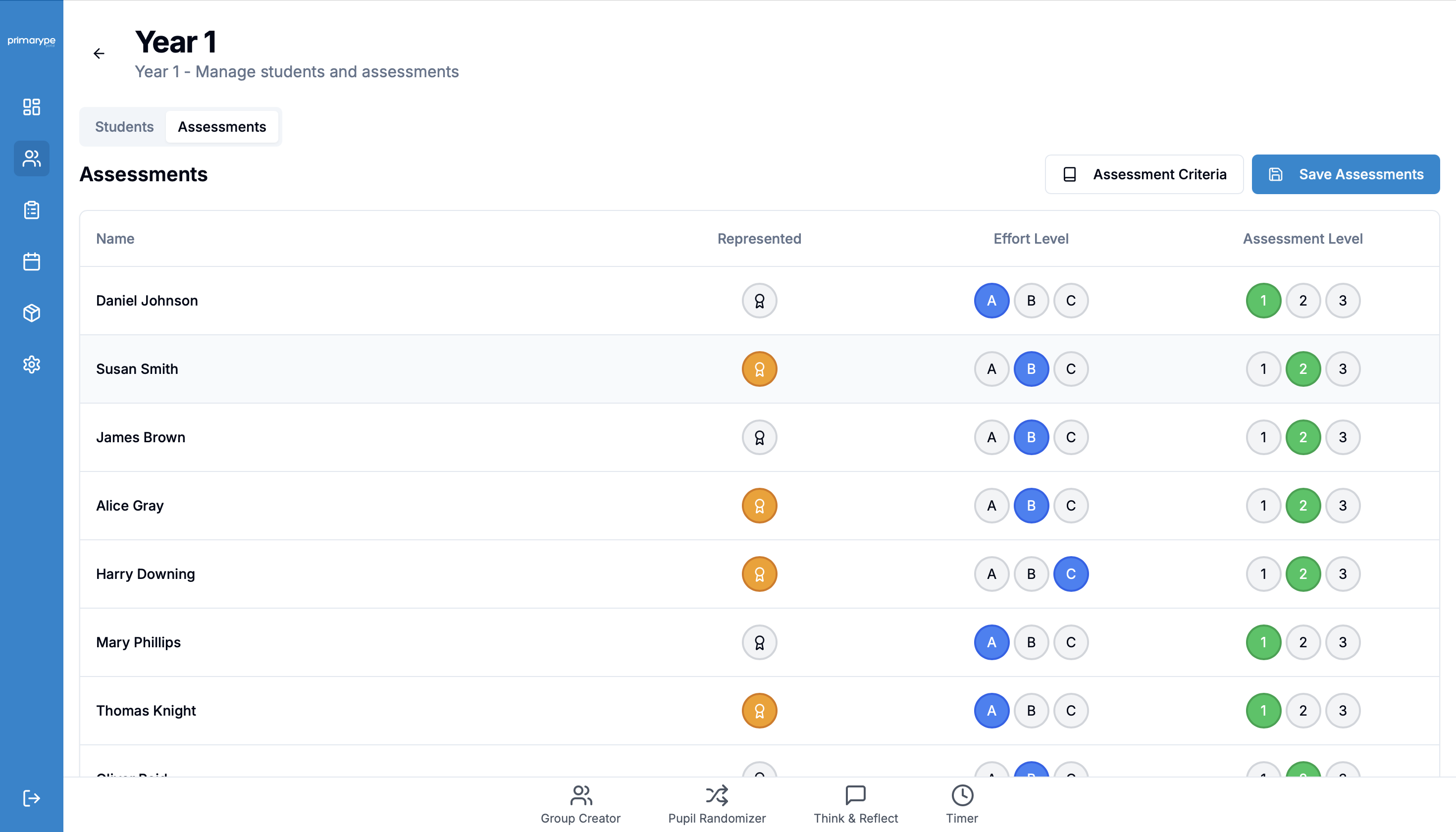The height and width of the screenshot is (832, 1456).
Task: Set Susan Smith assessment level to 1
Action: [1263, 368]
